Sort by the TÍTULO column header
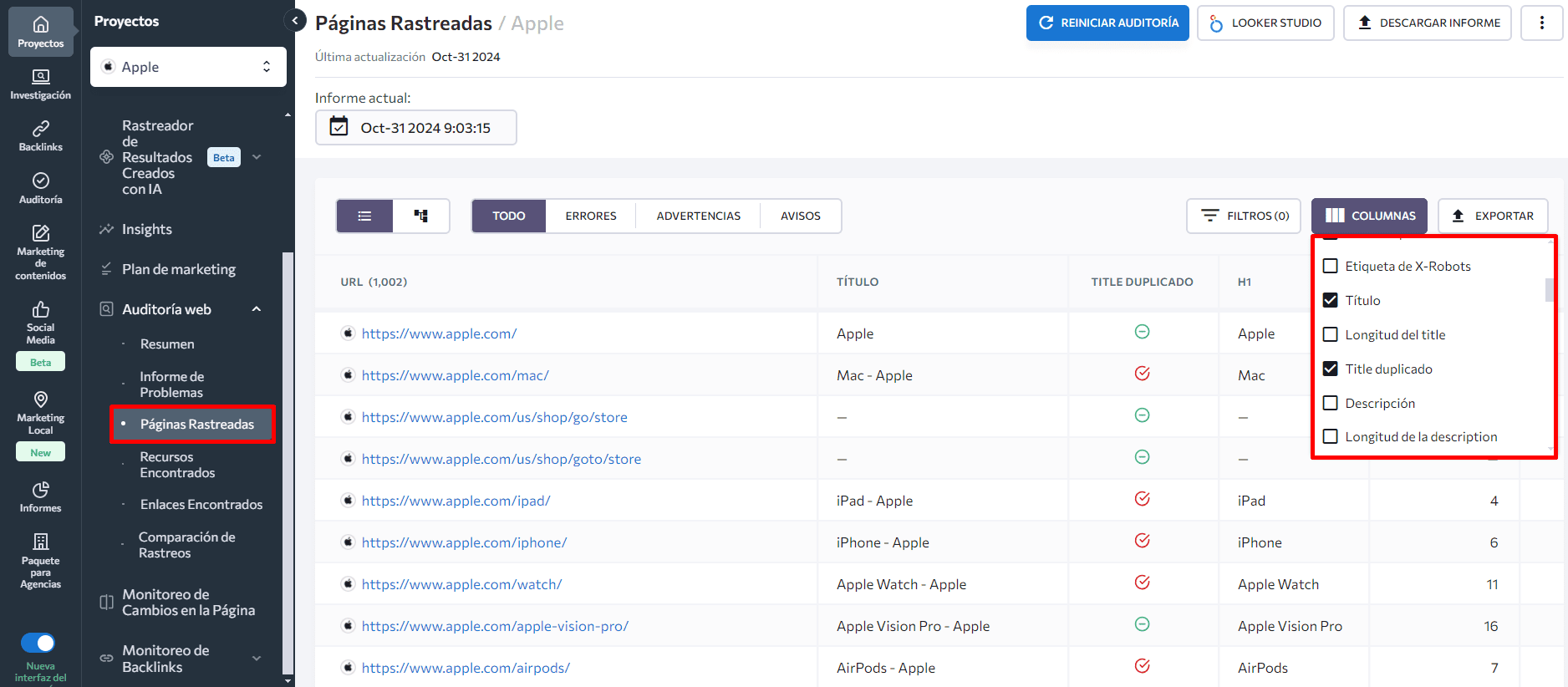This screenshot has height=687, width=1568. pos(858,282)
